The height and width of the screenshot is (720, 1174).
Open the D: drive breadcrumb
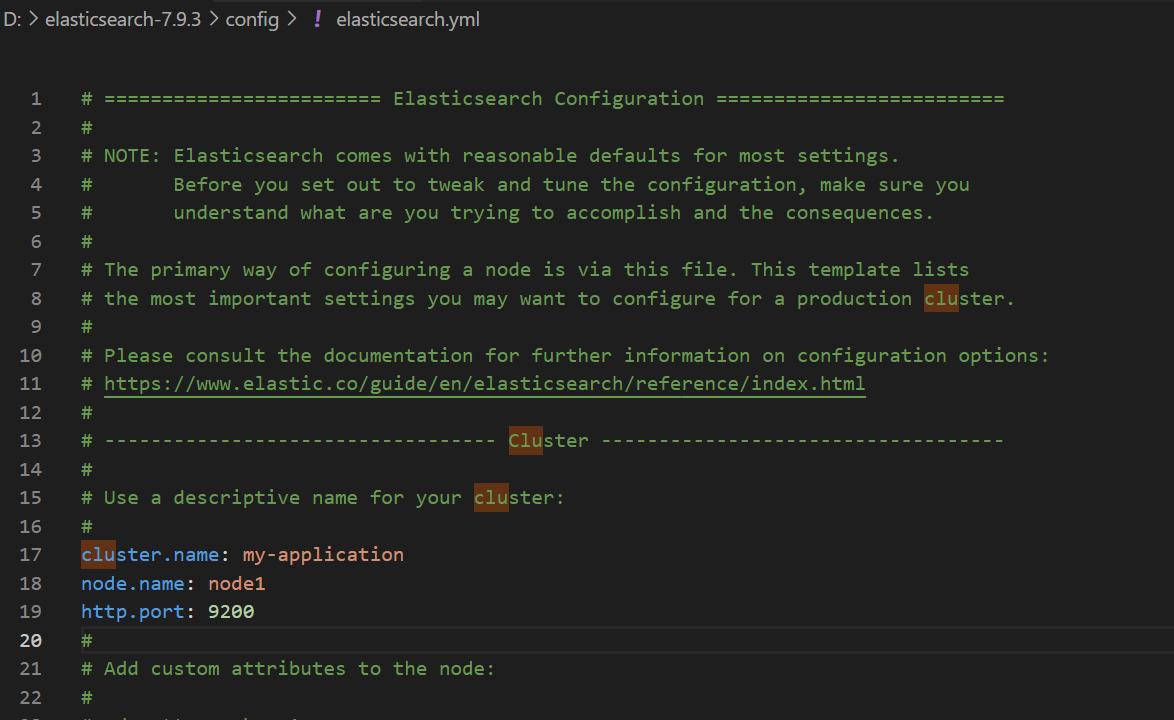pyautogui.click(x=12, y=19)
